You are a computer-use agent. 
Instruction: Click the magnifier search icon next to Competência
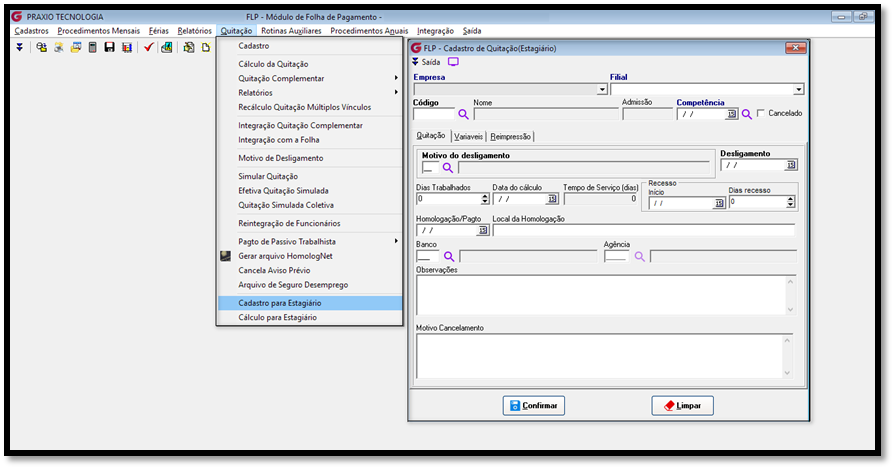point(746,115)
